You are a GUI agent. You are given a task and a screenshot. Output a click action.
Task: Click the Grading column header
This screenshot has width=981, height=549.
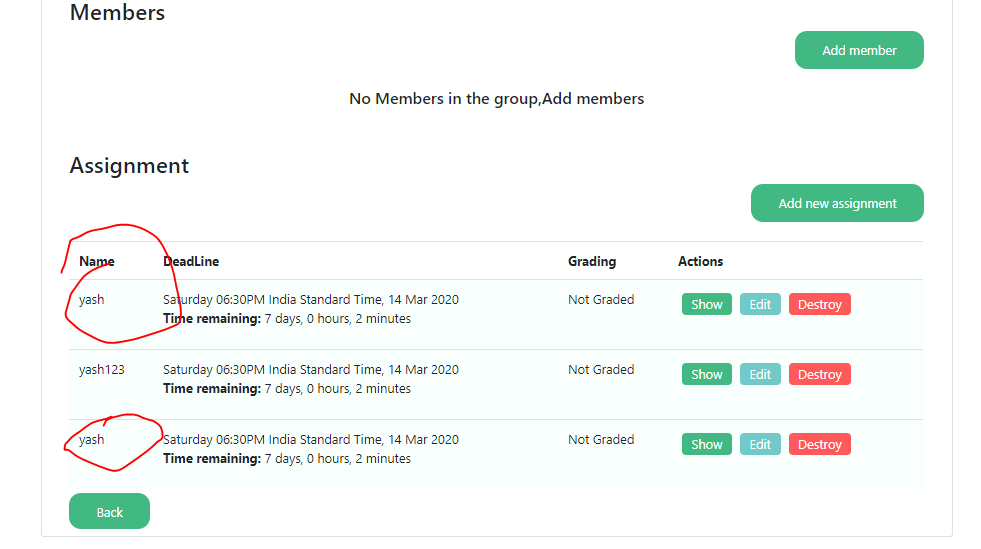[592, 261]
